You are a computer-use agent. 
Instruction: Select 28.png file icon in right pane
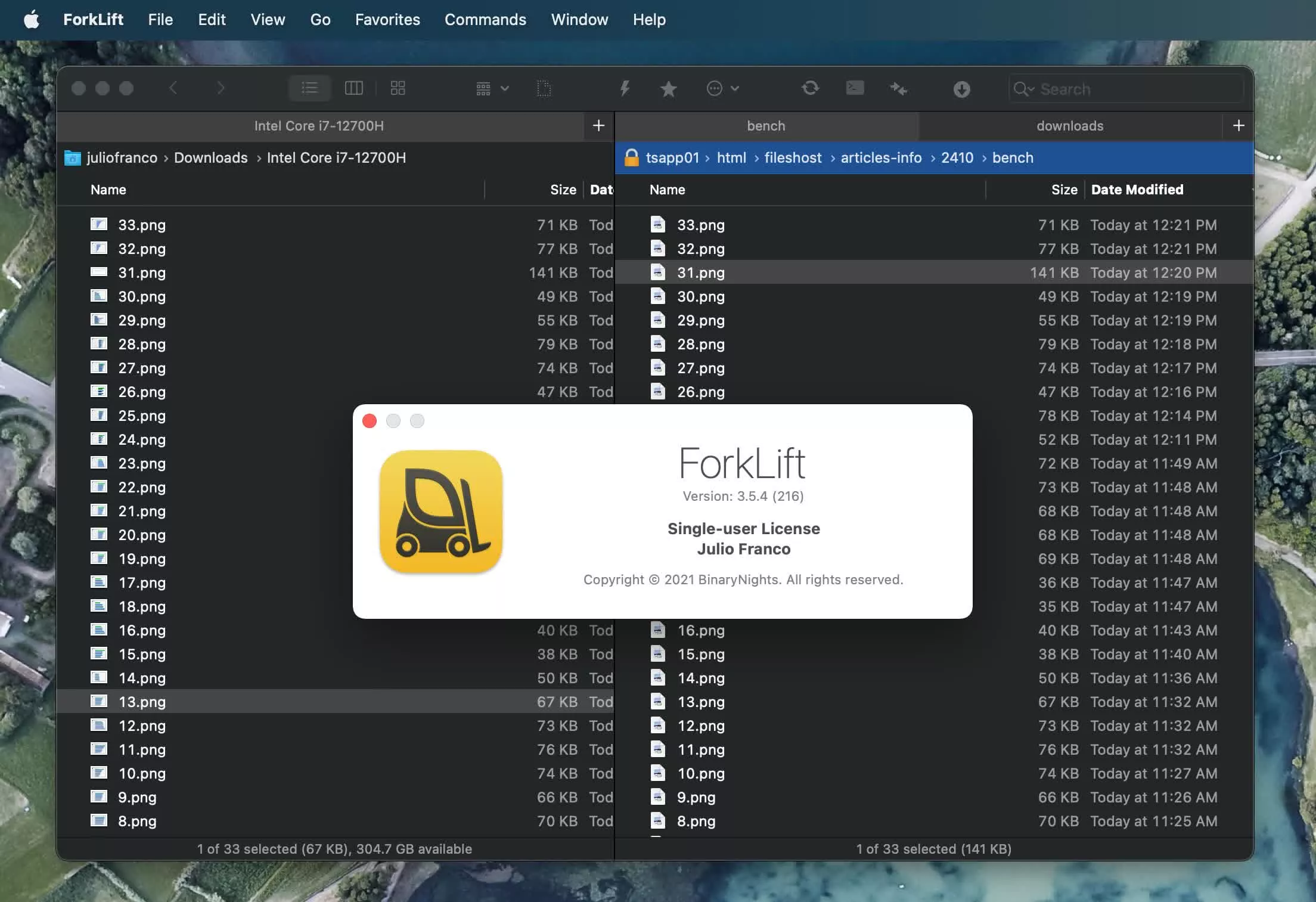click(x=657, y=344)
